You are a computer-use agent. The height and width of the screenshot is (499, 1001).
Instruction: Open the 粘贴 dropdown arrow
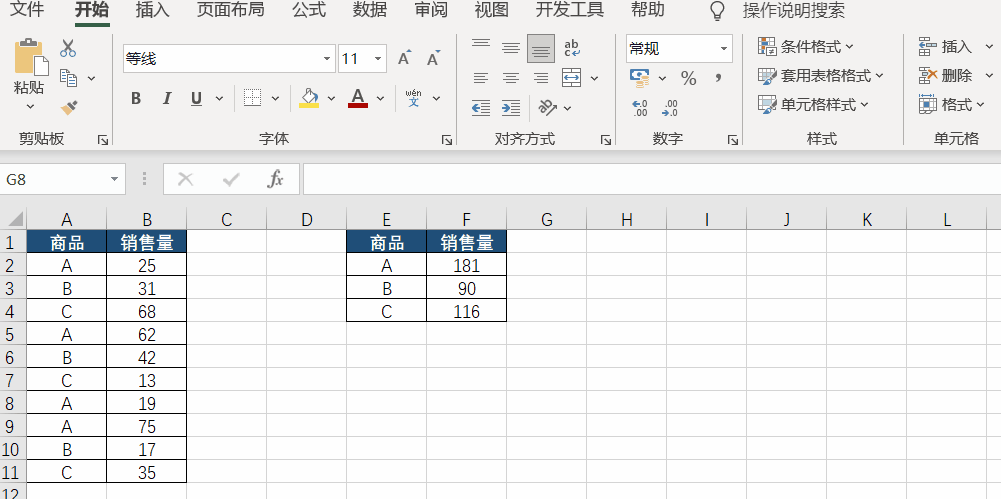point(30,107)
